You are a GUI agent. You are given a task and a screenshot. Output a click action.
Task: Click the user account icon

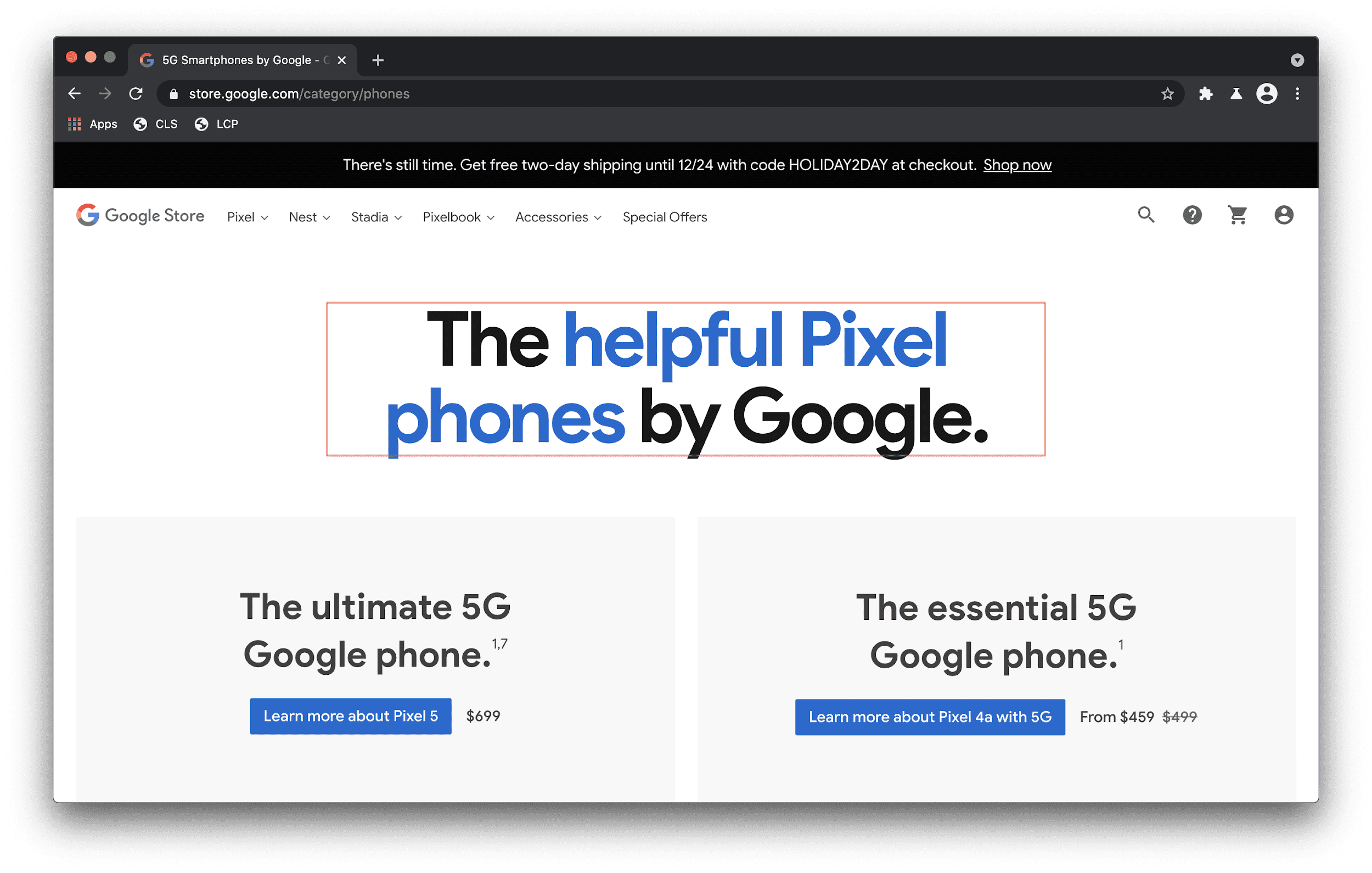click(x=1283, y=215)
